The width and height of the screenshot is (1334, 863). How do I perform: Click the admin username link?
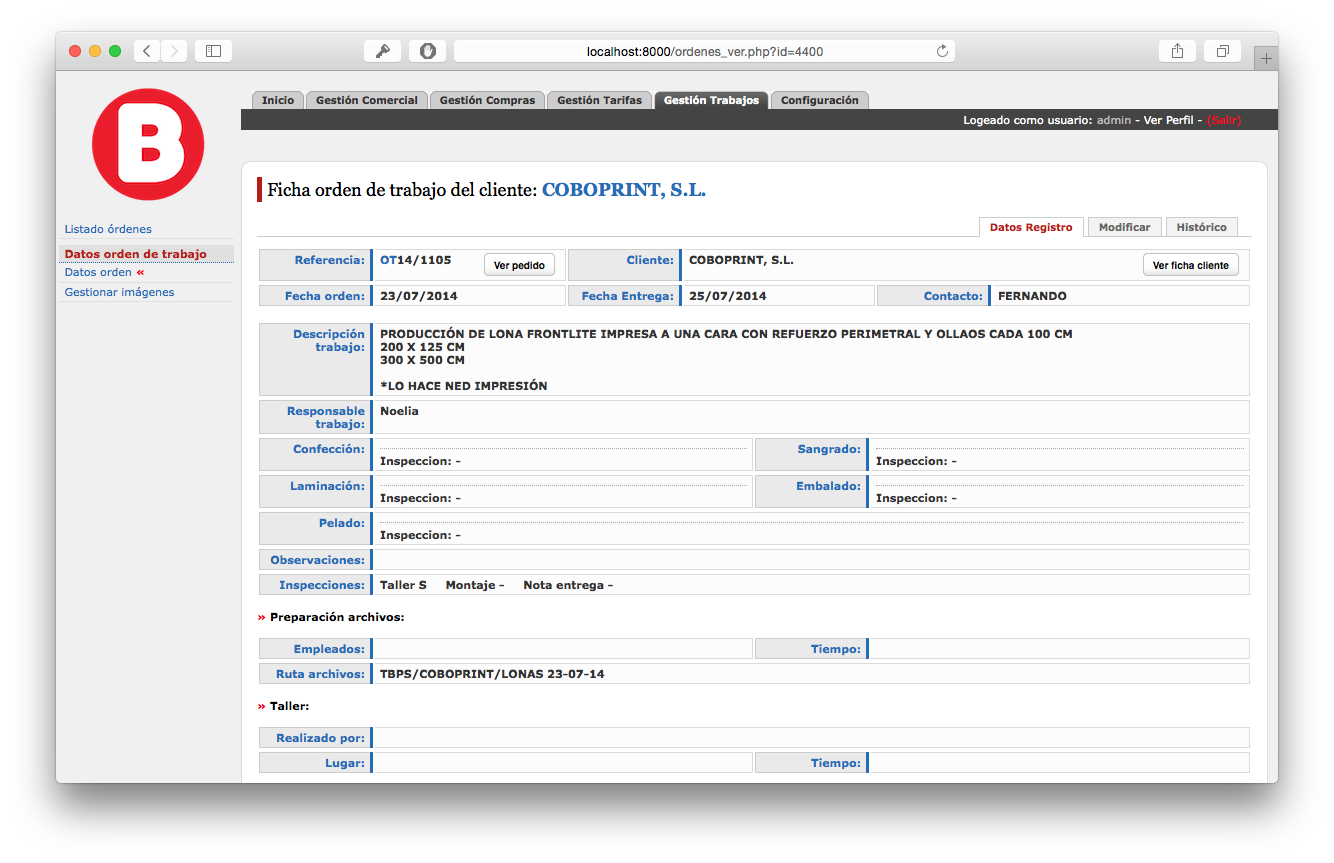(1114, 120)
